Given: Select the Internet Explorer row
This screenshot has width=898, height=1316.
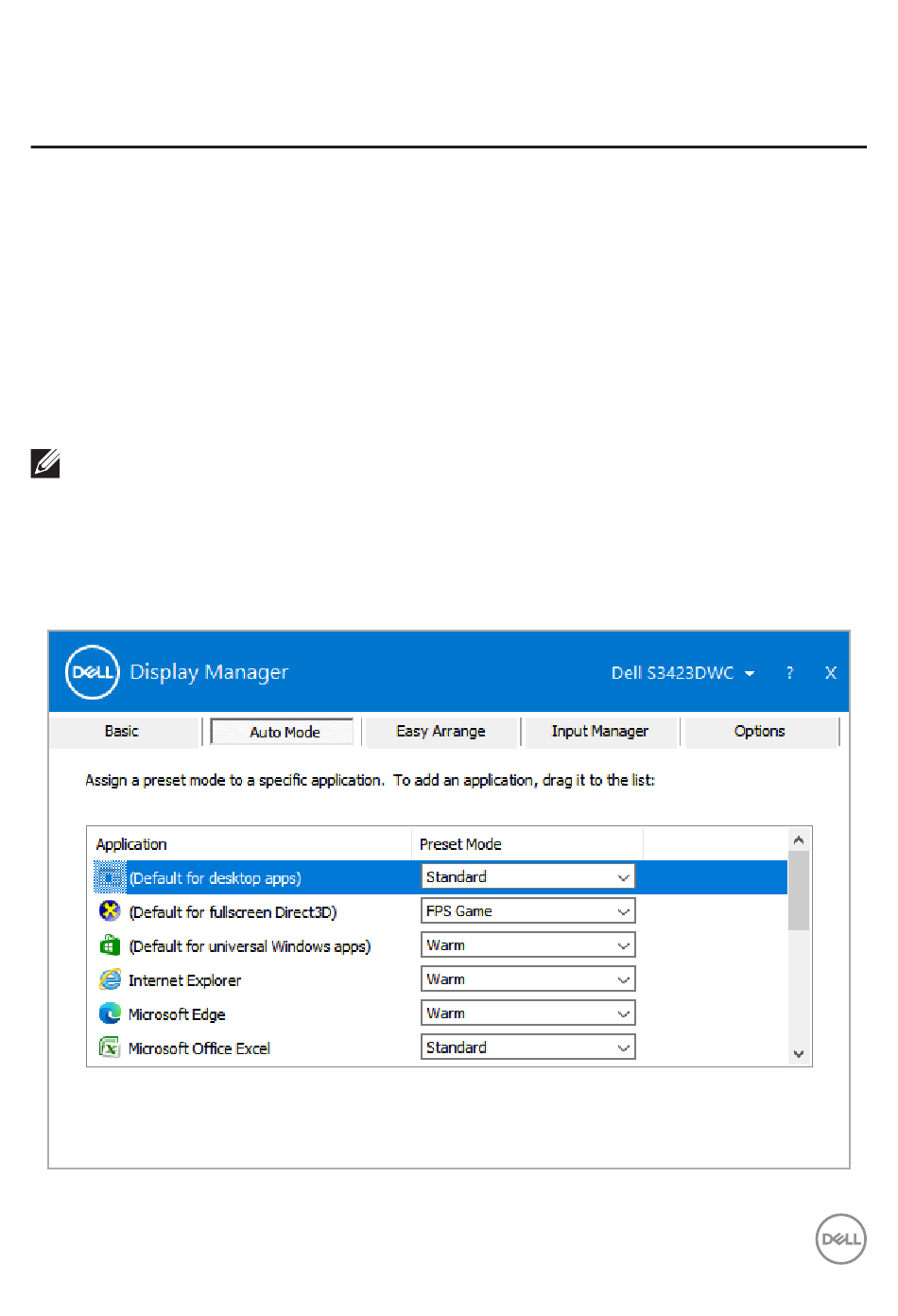Looking at the screenshot, I should click(440, 979).
